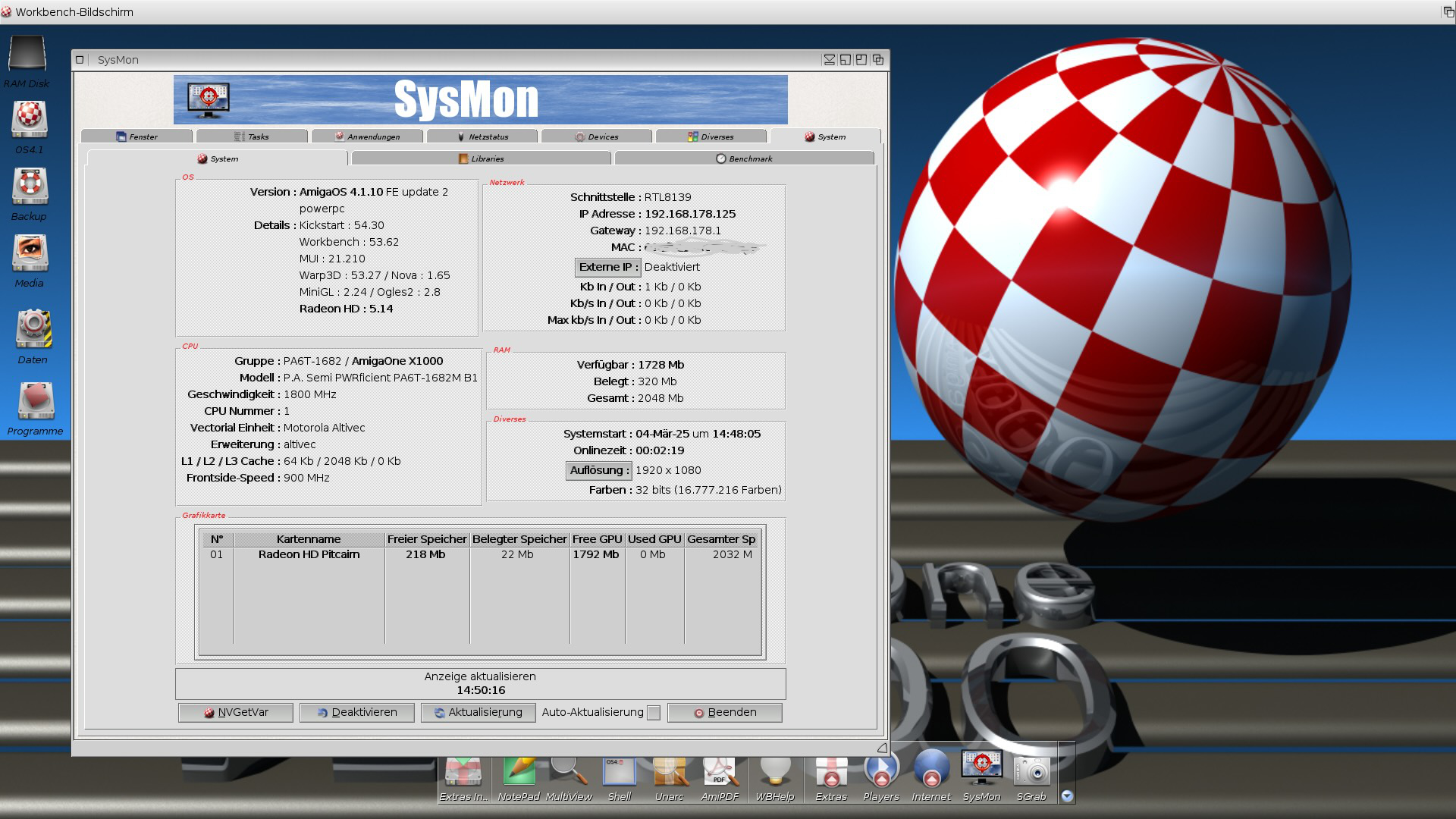Click the Externe IP button
This screenshot has width=1456, height=819.
608,267
